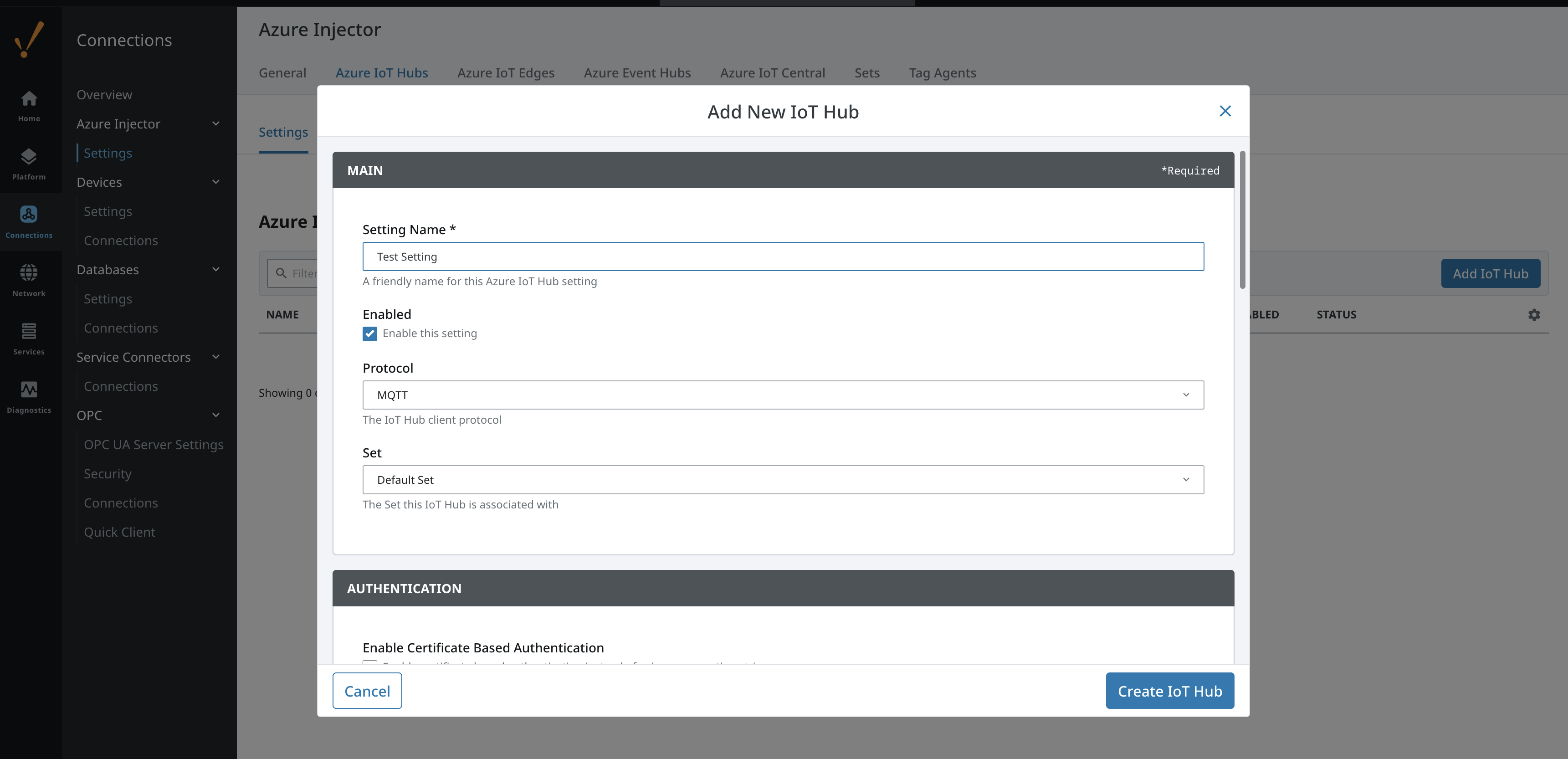
Task: Click the Setting Name input field
Action: (783, 257)
